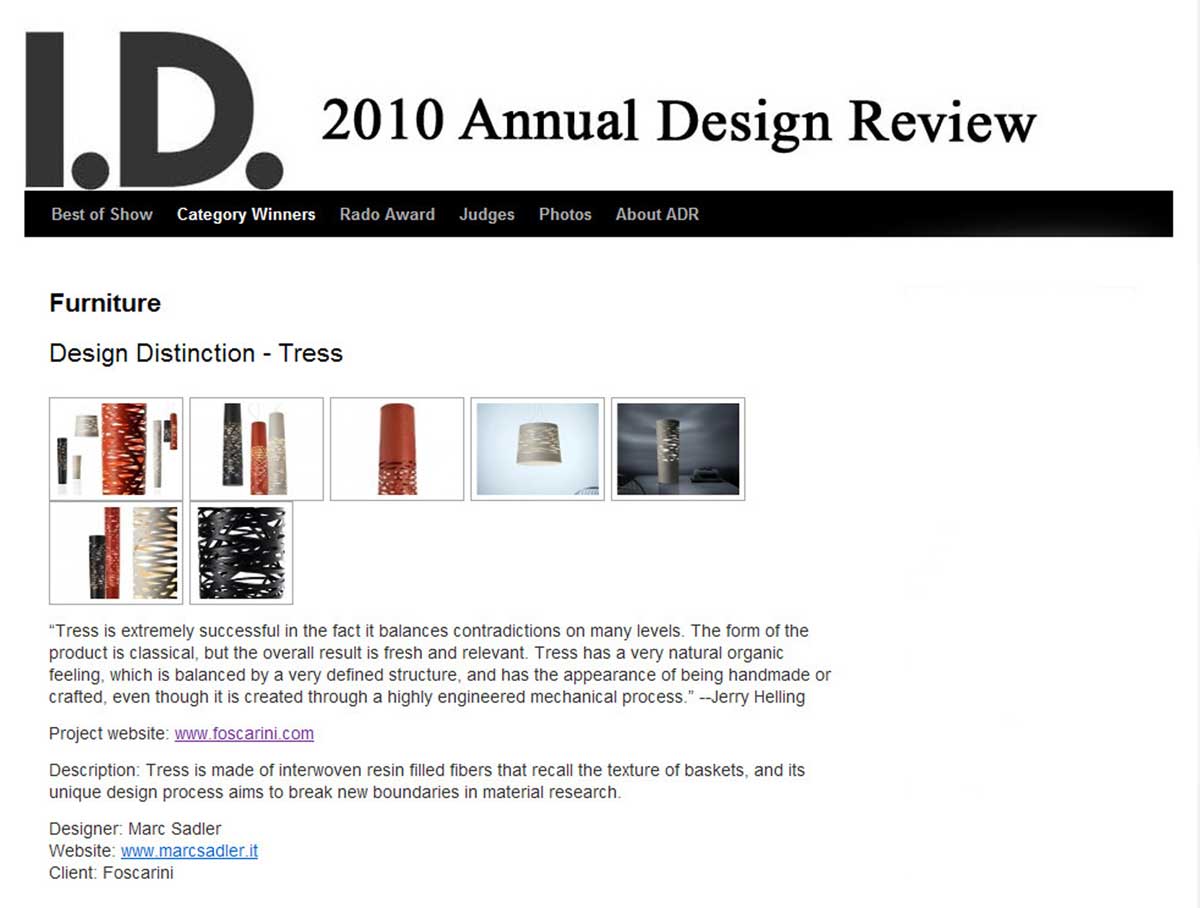Open the About ADR page
The image size is (1200, 908).
(657, 214)
